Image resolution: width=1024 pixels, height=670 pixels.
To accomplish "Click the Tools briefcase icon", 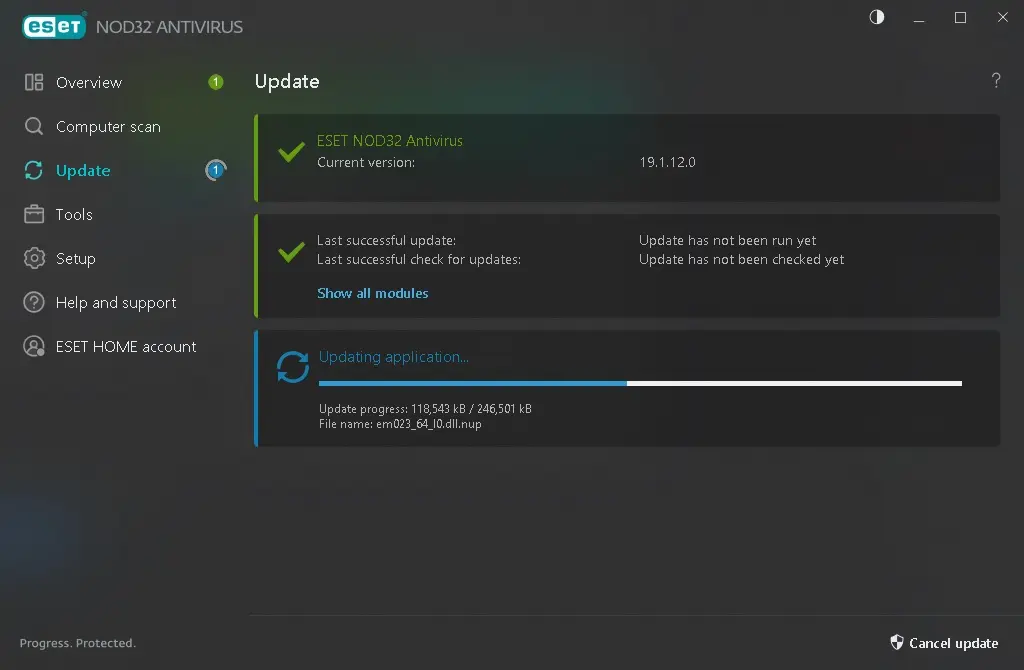I will point(34,214).
